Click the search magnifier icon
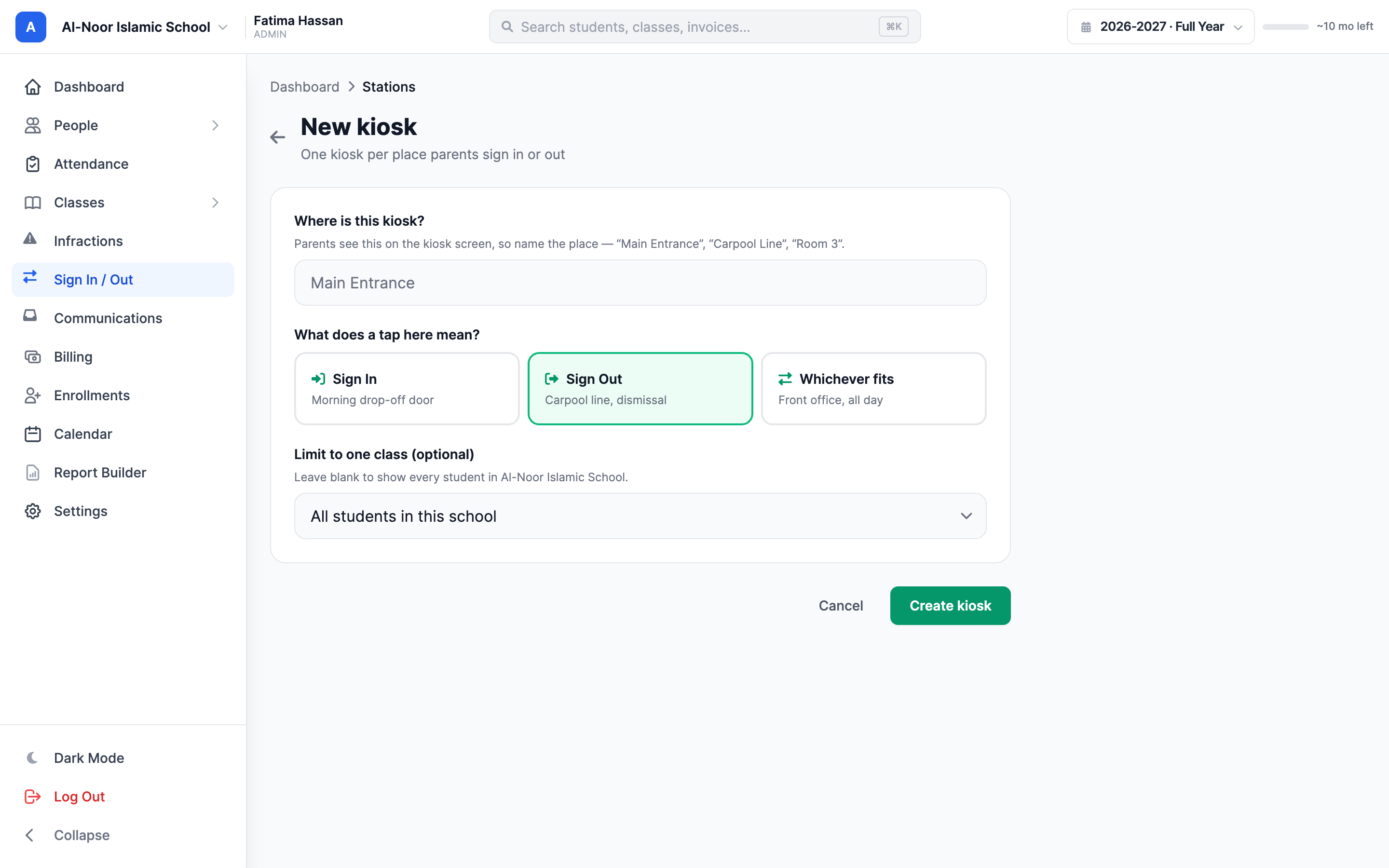This screenshot has height=868, width=1389. pyautogui.click(x=507, y=27)
